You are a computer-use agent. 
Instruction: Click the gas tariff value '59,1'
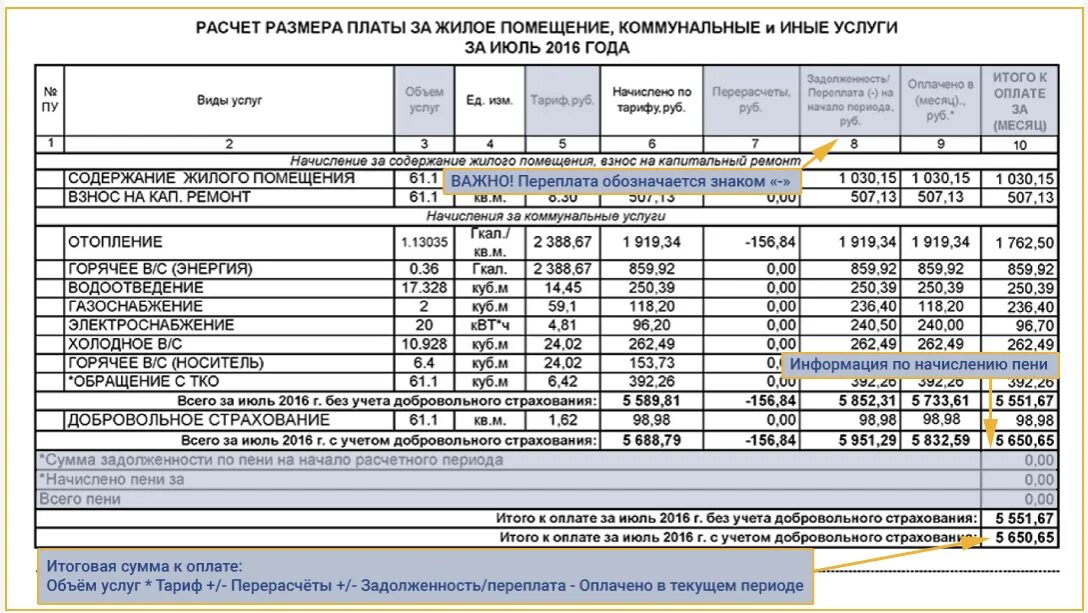pyautogui.click(x=563, y=307)
